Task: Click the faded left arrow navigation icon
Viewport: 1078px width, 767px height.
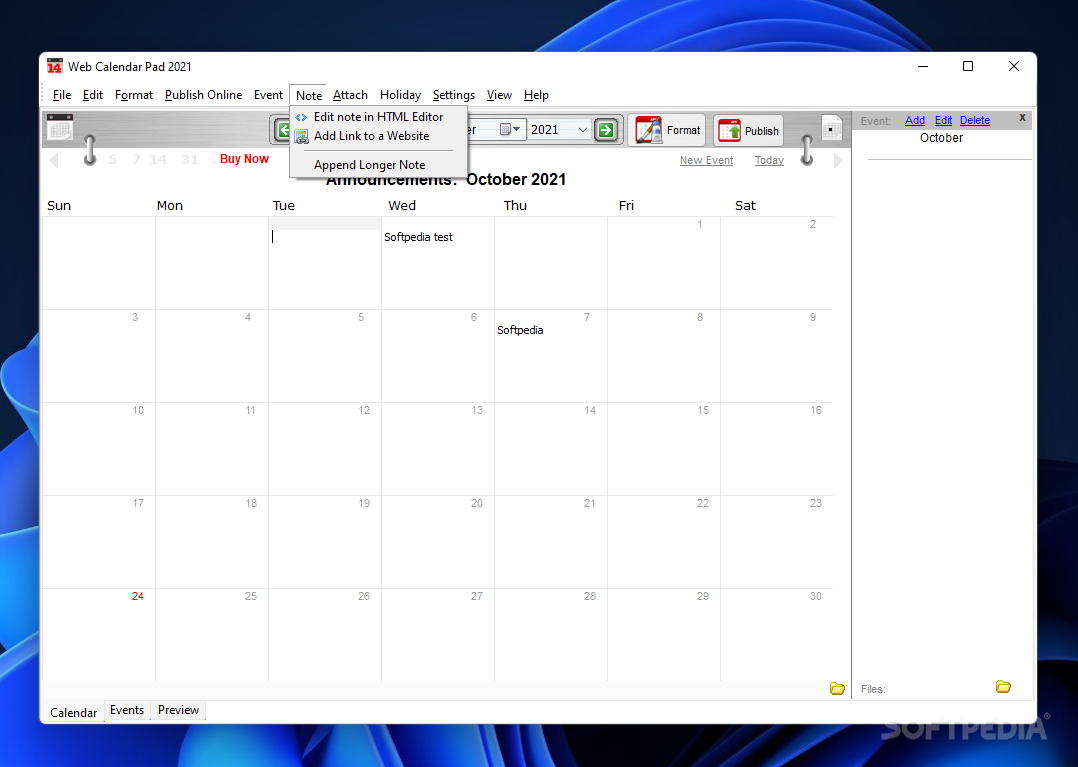Action: 54,160
